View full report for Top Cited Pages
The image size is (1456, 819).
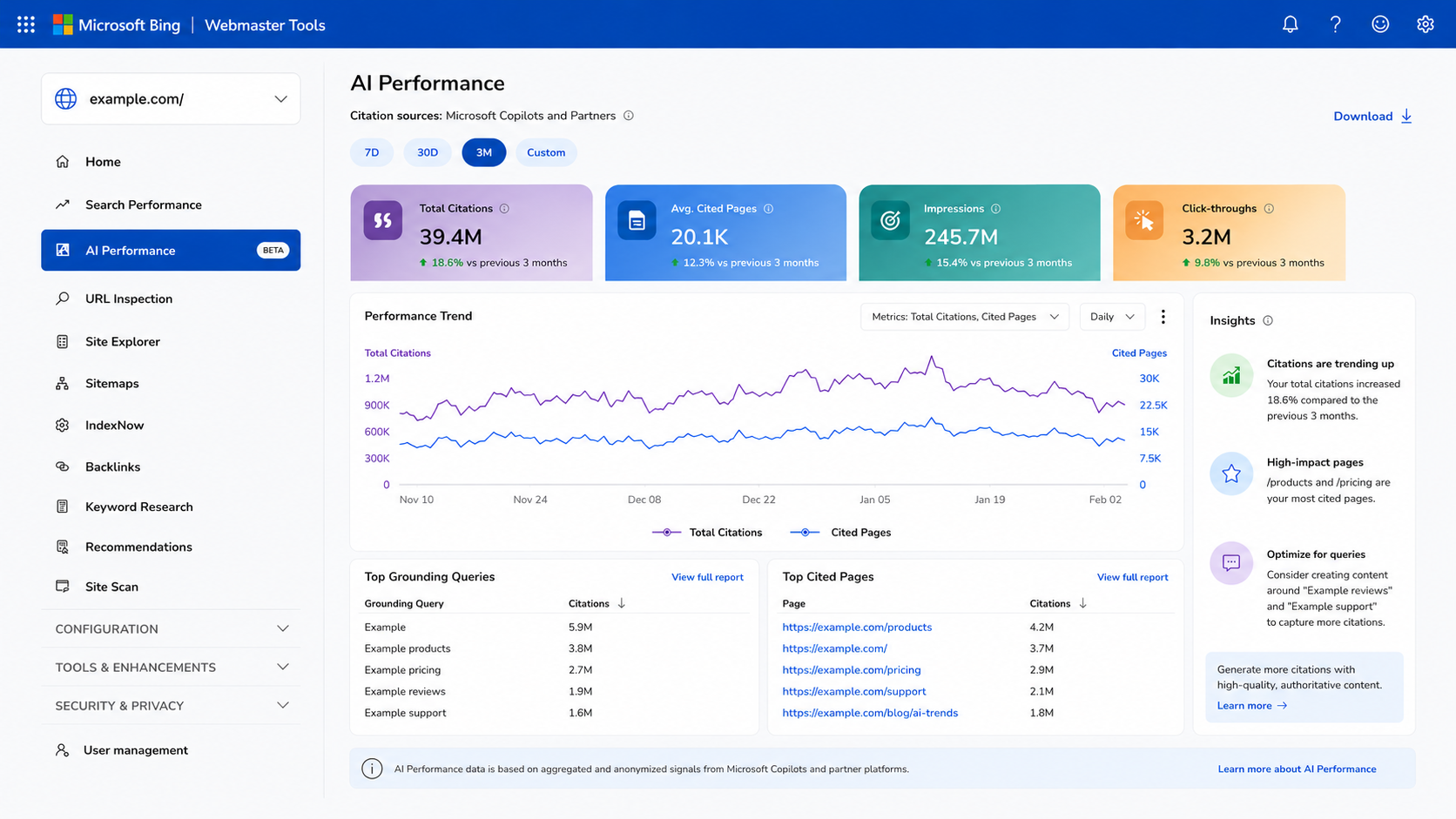point(1132,577)
